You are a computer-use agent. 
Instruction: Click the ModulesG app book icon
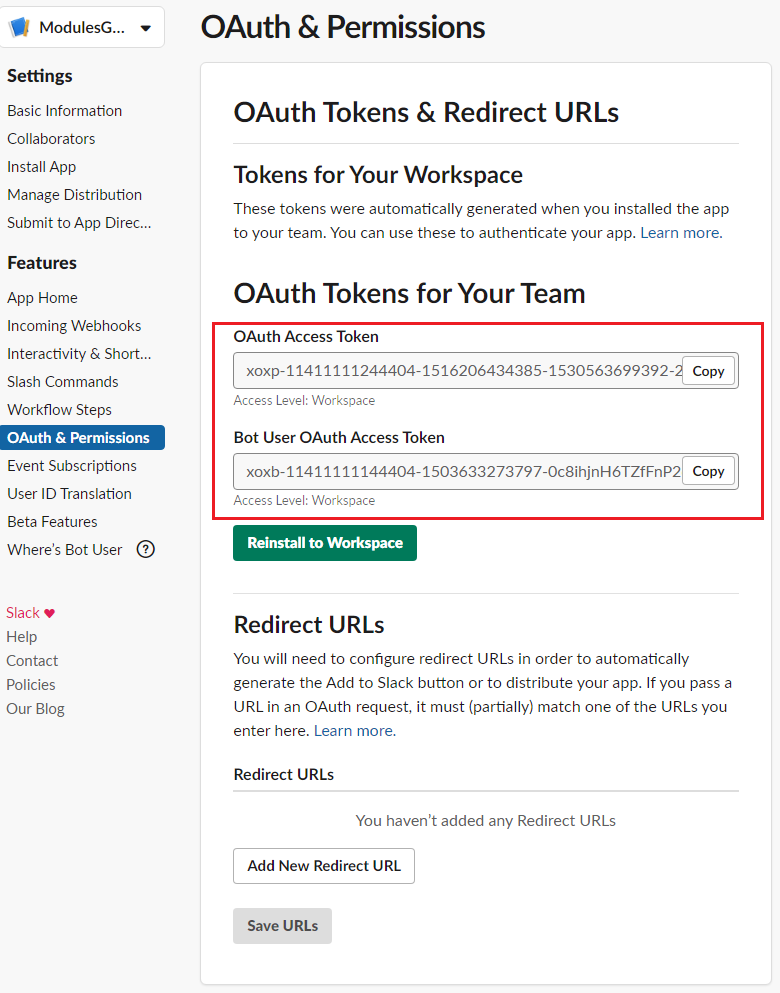(20, 27)
